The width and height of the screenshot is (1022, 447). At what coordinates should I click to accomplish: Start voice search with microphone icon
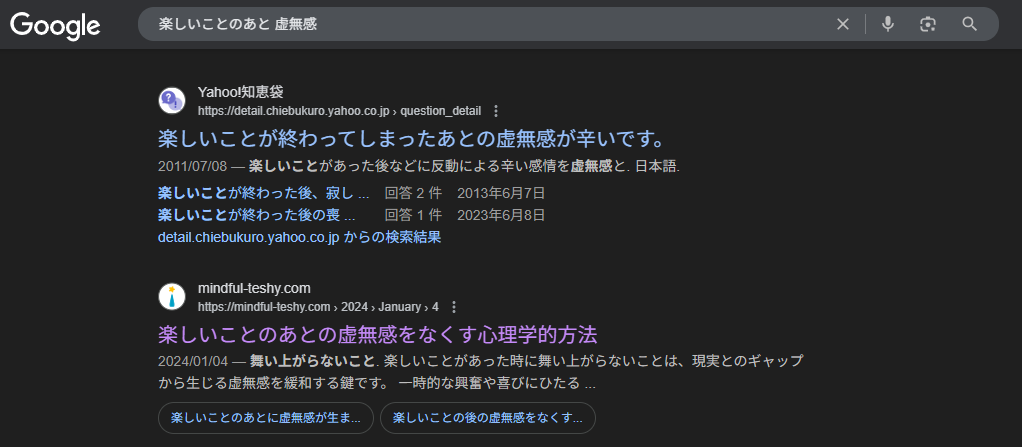(x=887, y=24)
